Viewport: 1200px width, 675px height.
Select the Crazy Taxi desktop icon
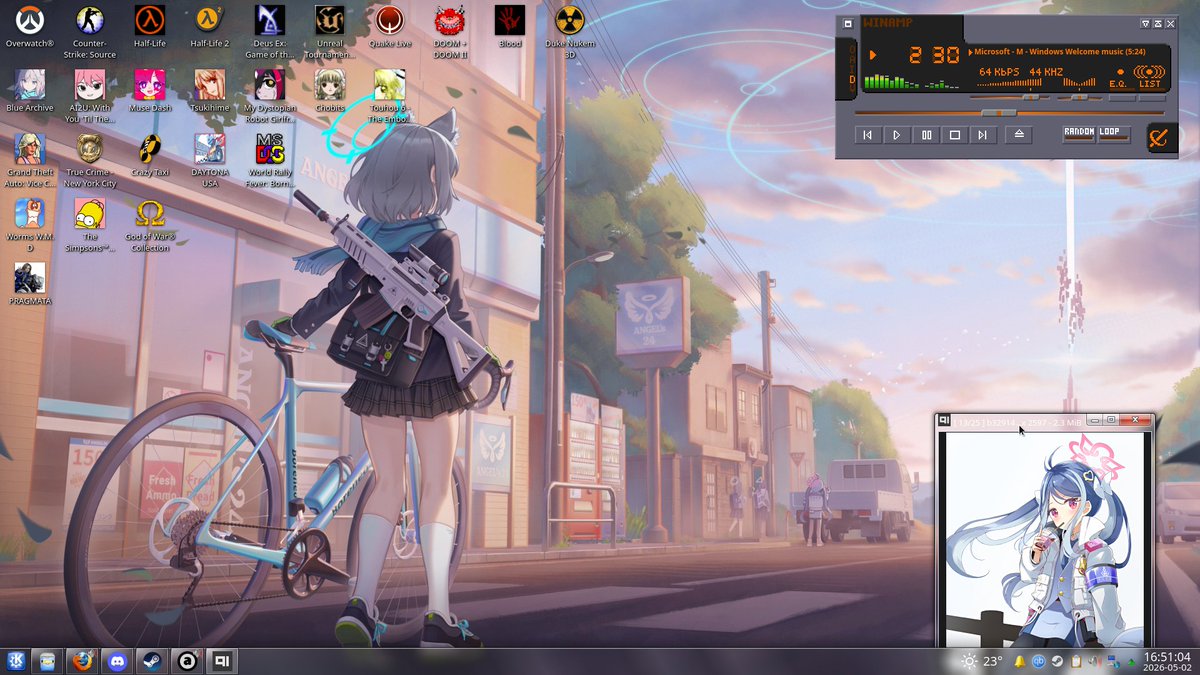point(150,155)
